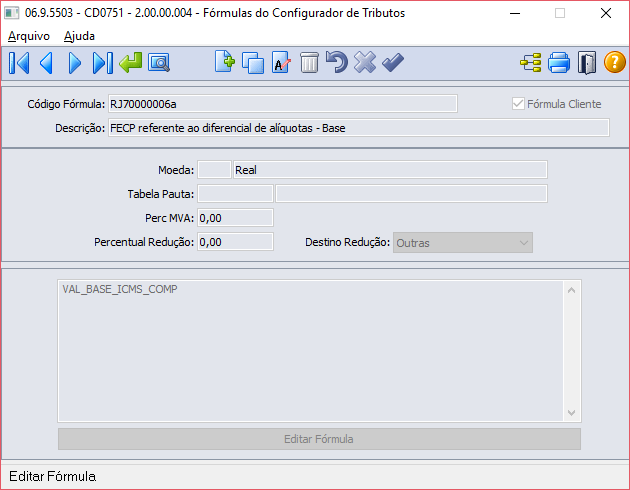Click the Editar Fórmula button
630x490 pixels.
[x=319, y=439]
